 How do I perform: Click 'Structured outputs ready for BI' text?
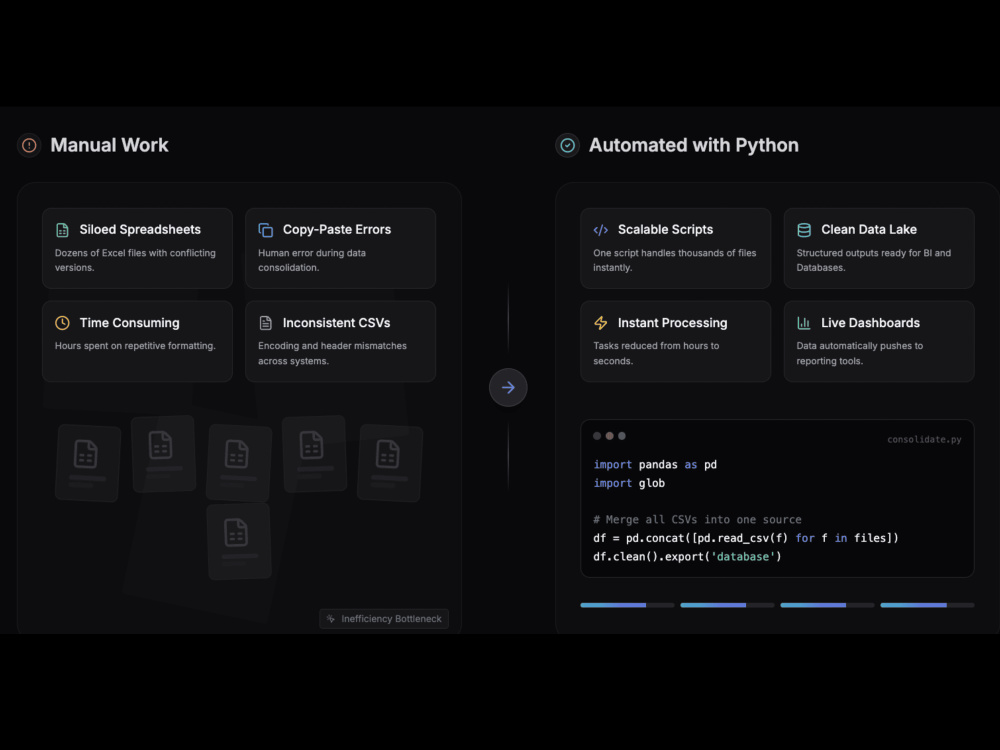874,260
